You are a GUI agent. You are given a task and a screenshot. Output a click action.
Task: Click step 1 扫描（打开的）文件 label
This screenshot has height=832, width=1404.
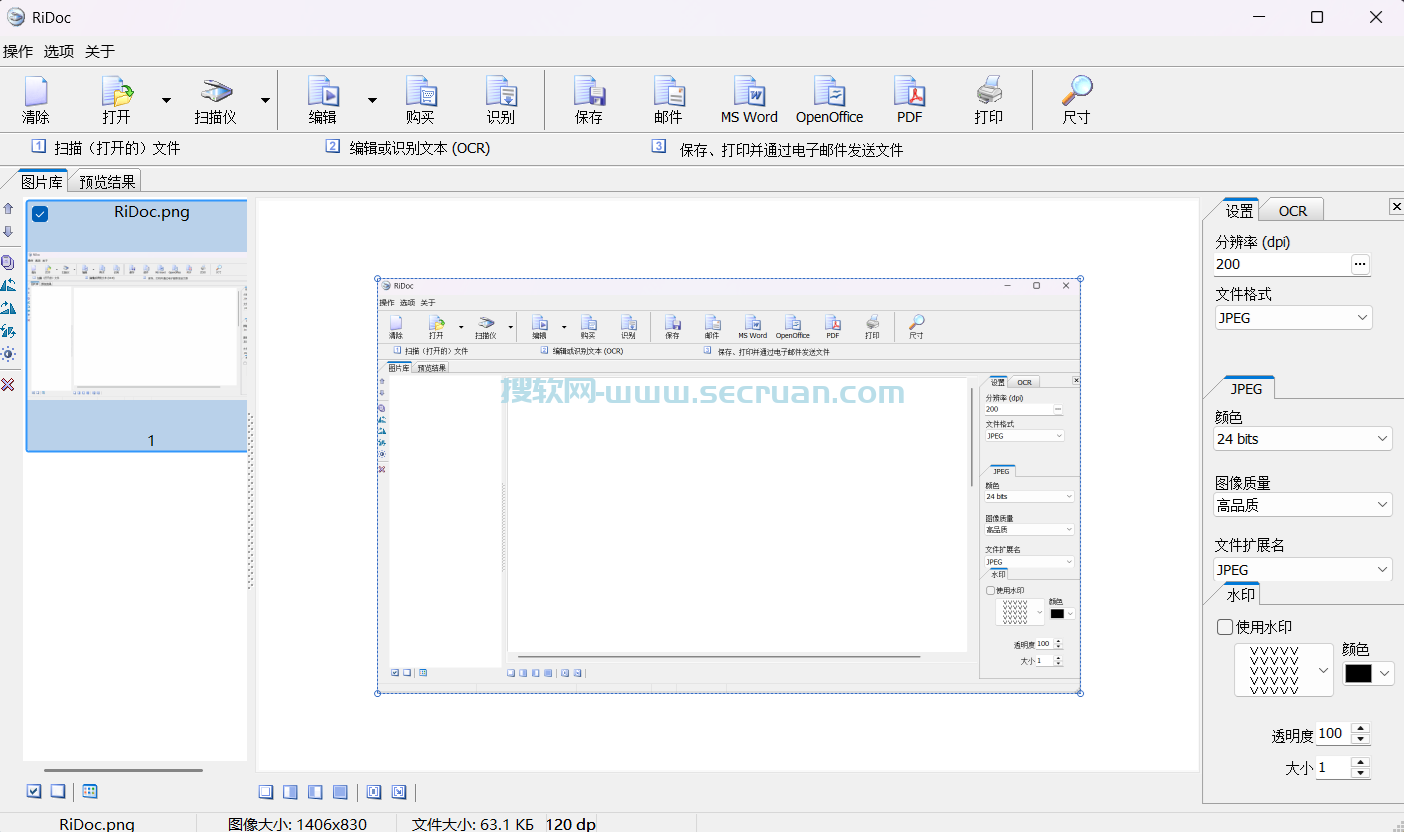pyautogui.click(x=117, y=148)
